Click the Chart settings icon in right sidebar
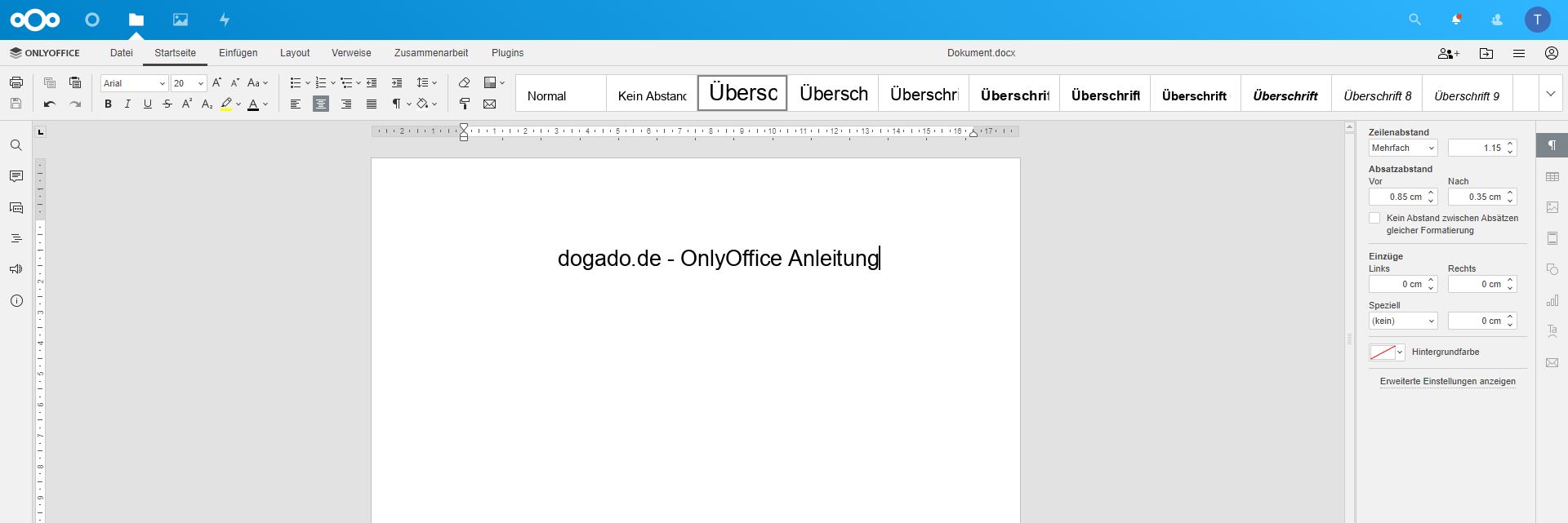 tap(1552, 300)
